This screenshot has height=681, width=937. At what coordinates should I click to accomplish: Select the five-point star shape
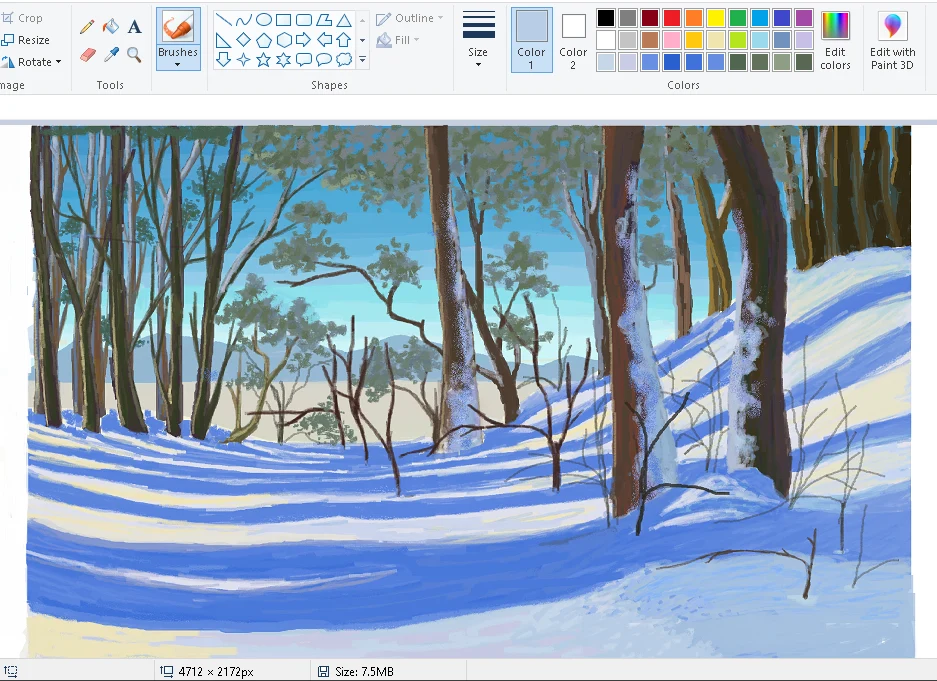pos(263,58)
